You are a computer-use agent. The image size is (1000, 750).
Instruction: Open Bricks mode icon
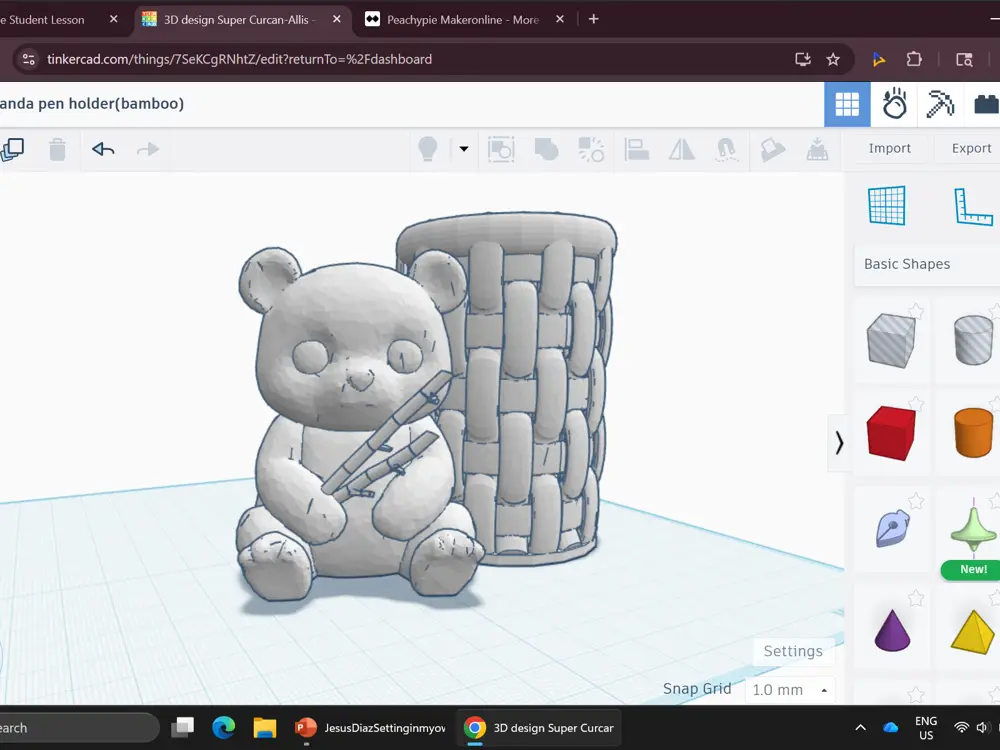986,104
